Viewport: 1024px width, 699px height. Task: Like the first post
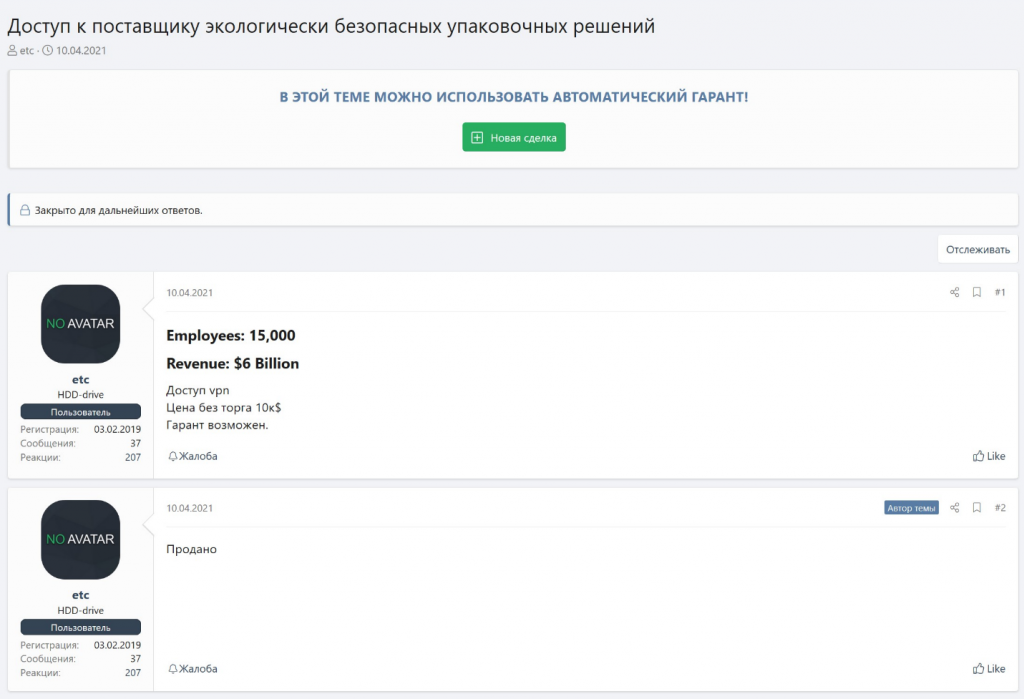991,456
